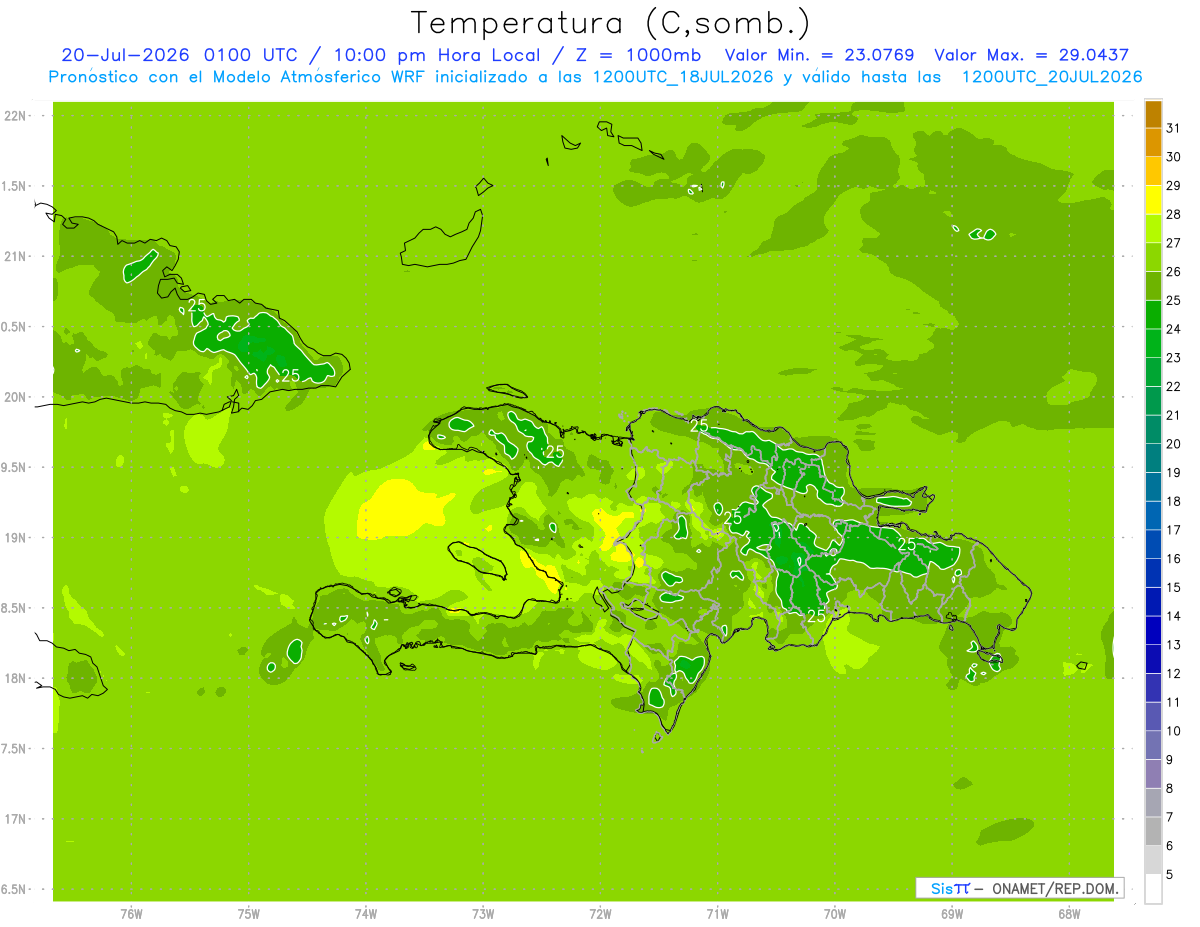Image resolution: width=1200 pixels, height=927 pixels.
Task: Pick the topmost brown-orange swatch above 31
Action: click(x=1153, y=114)
